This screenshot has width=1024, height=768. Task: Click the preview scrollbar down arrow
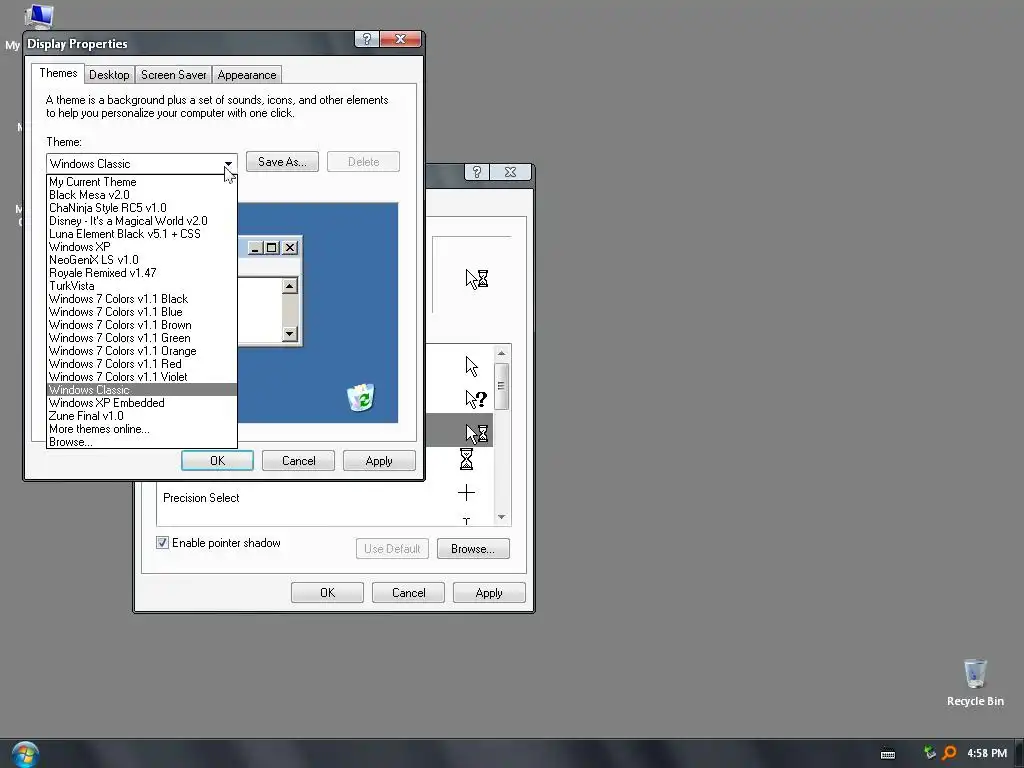pyautogui.click(x=290, y=334)
